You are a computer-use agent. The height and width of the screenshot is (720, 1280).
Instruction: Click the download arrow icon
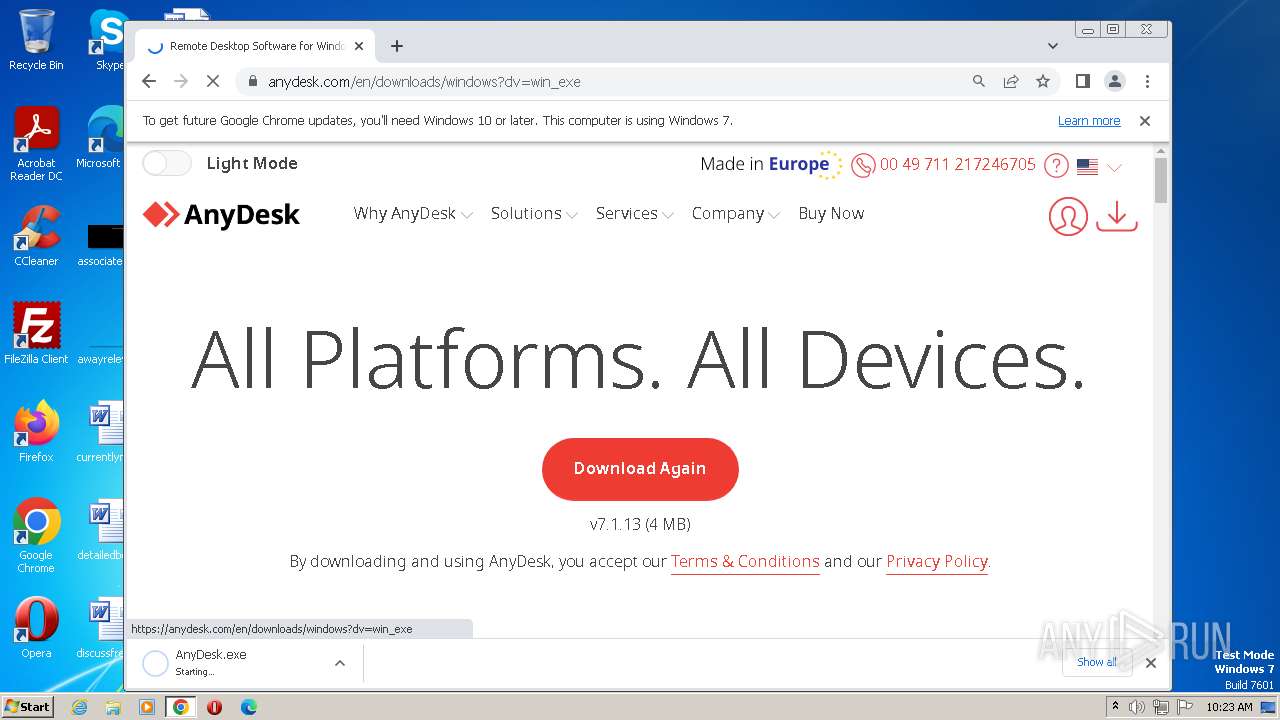1117,216
